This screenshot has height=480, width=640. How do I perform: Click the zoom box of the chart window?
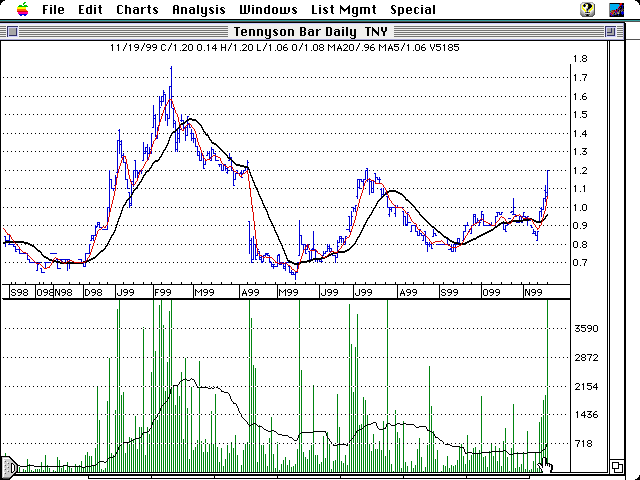[x=611, y=31]
